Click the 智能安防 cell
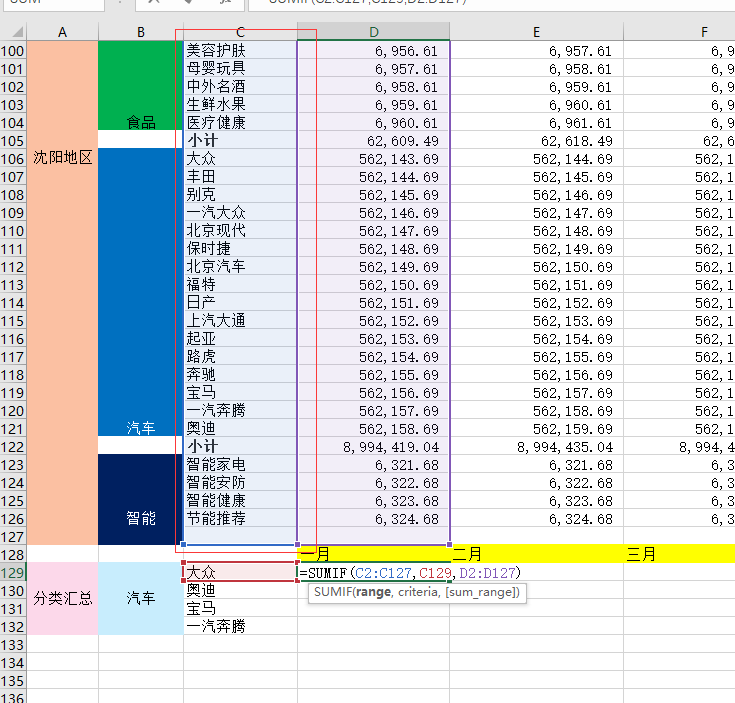735x703 pixels. [240, 483]
